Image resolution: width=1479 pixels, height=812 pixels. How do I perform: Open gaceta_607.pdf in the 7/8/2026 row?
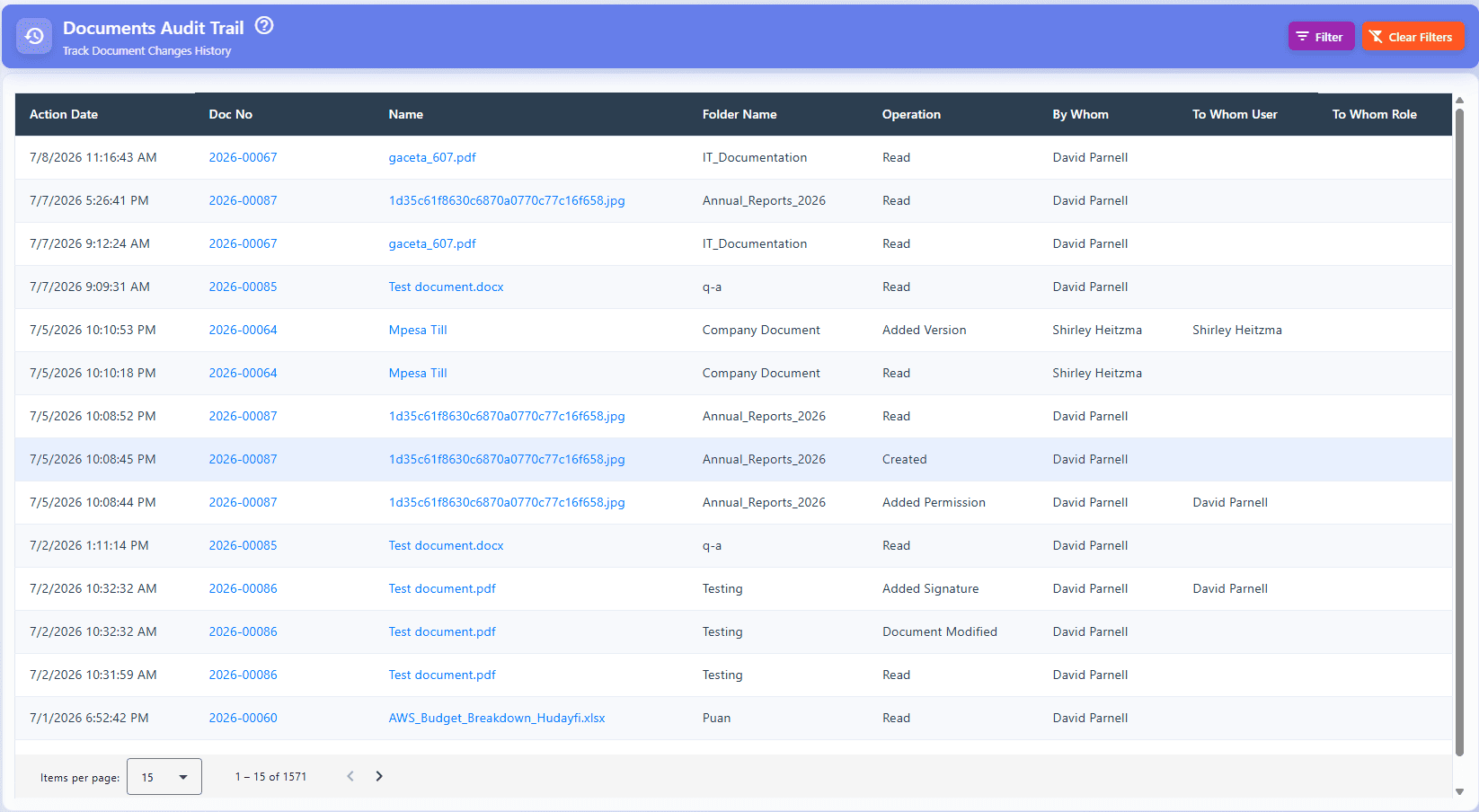432,157
